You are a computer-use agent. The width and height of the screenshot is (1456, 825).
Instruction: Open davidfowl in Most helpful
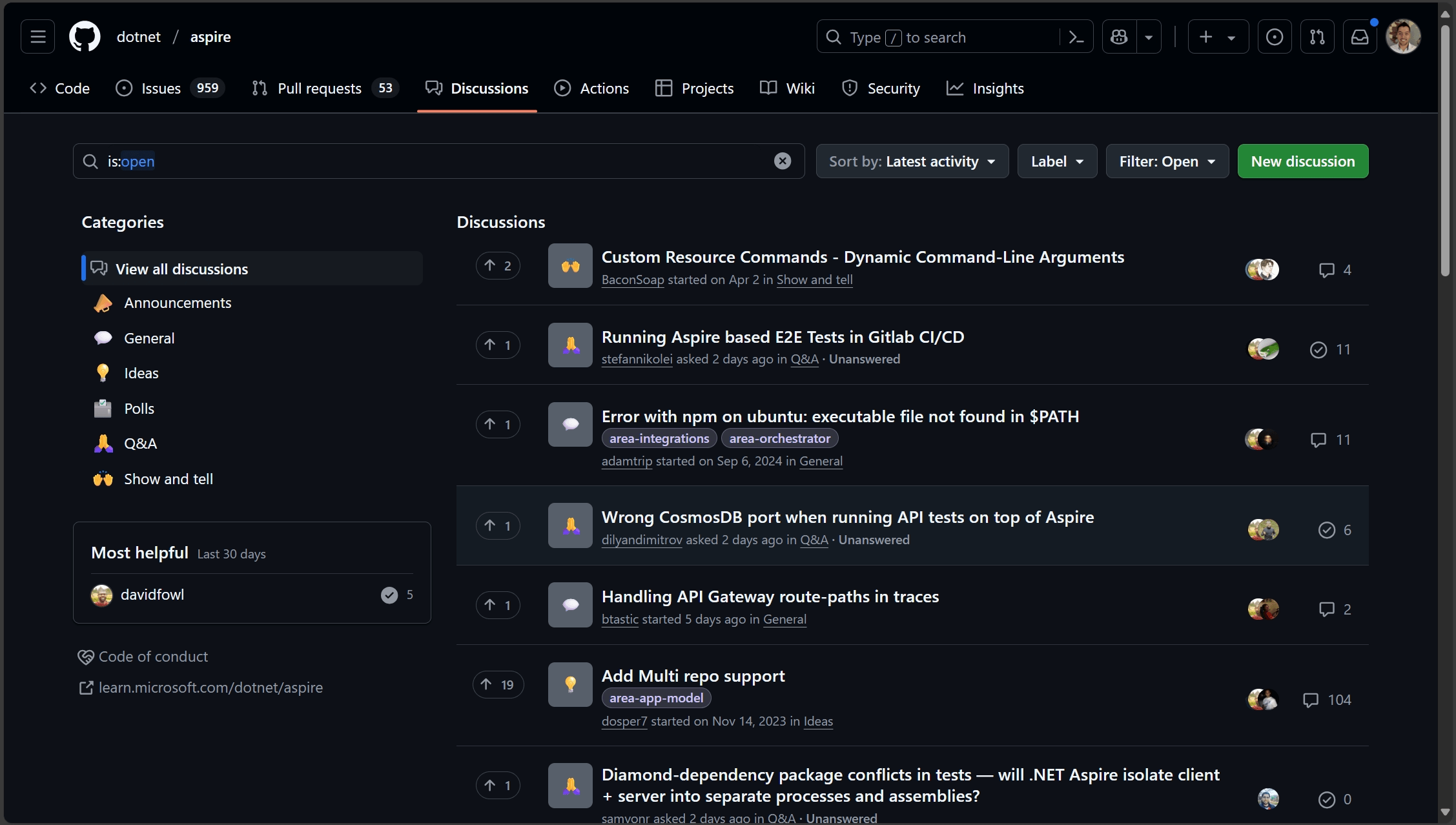[152, 595]
